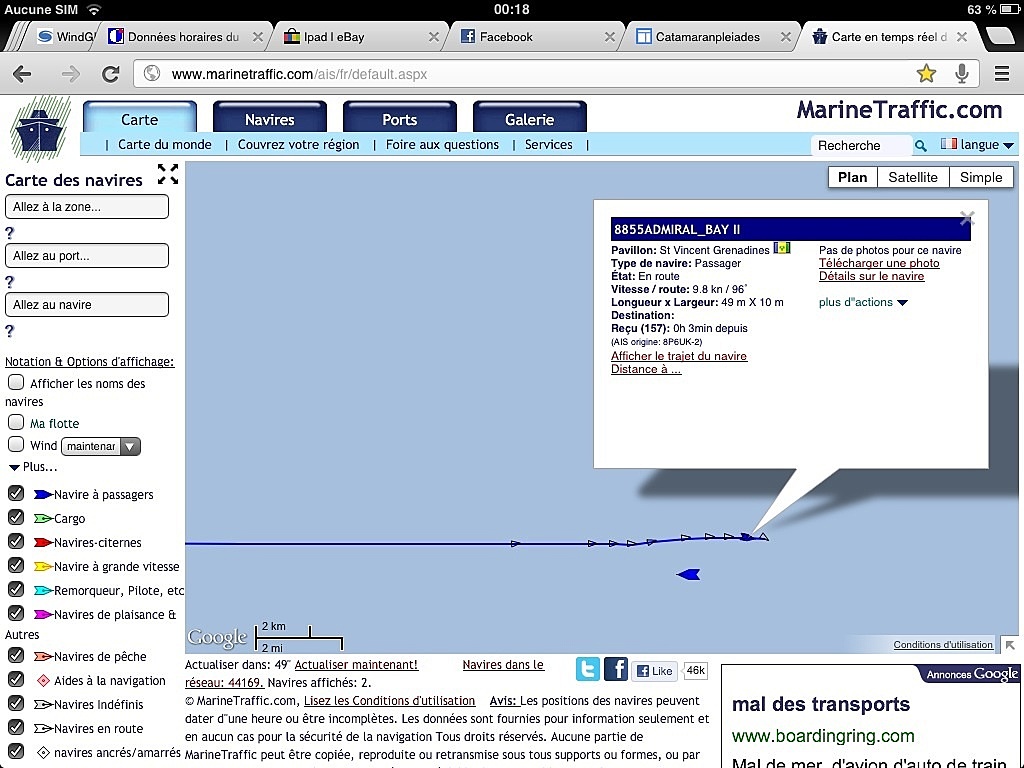Click the map corner collapse arrow icon

tap(1010, 645)
